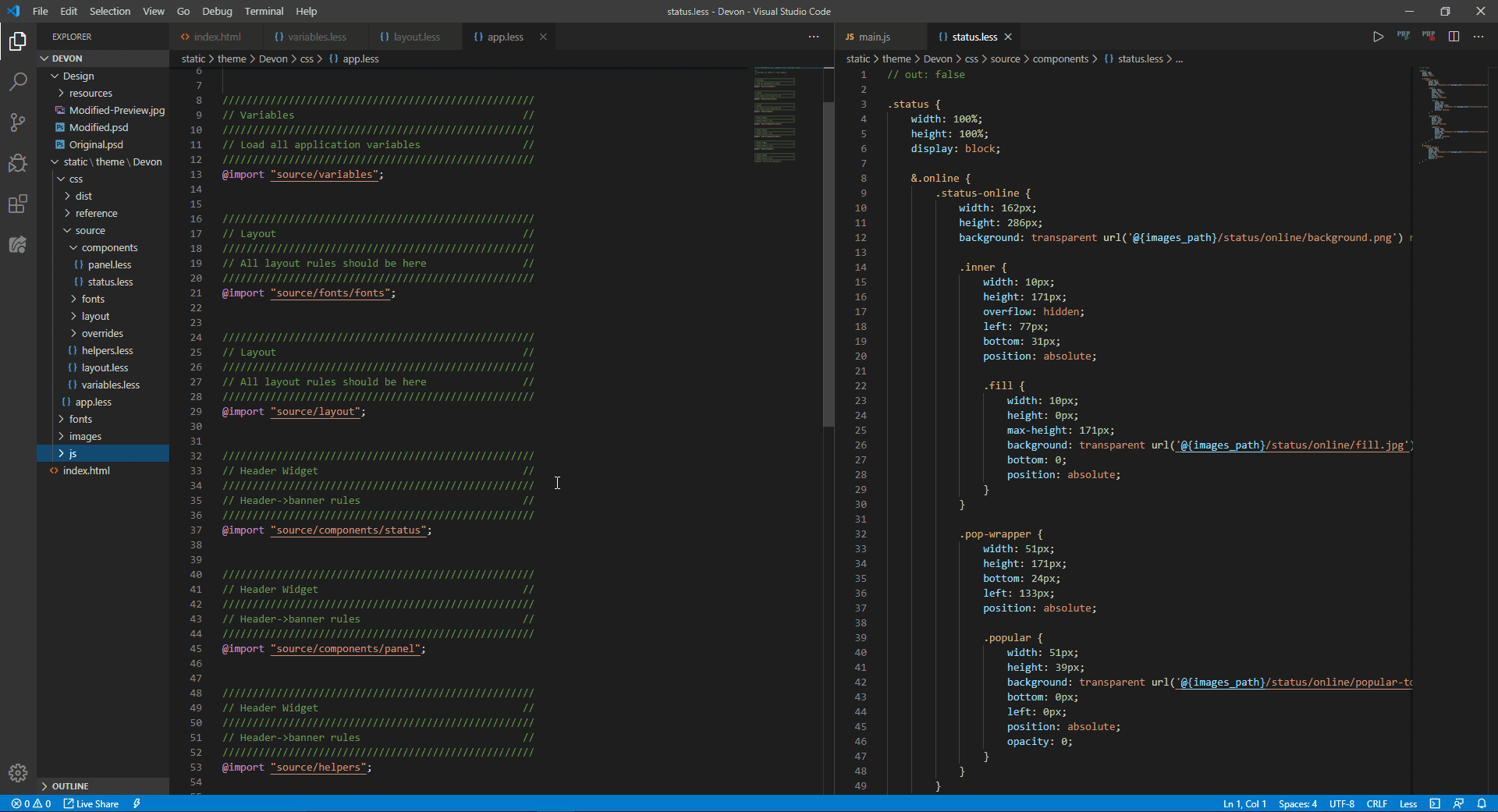
Task: Open helpers.less in explorer
Action: [x=103, y=350]
